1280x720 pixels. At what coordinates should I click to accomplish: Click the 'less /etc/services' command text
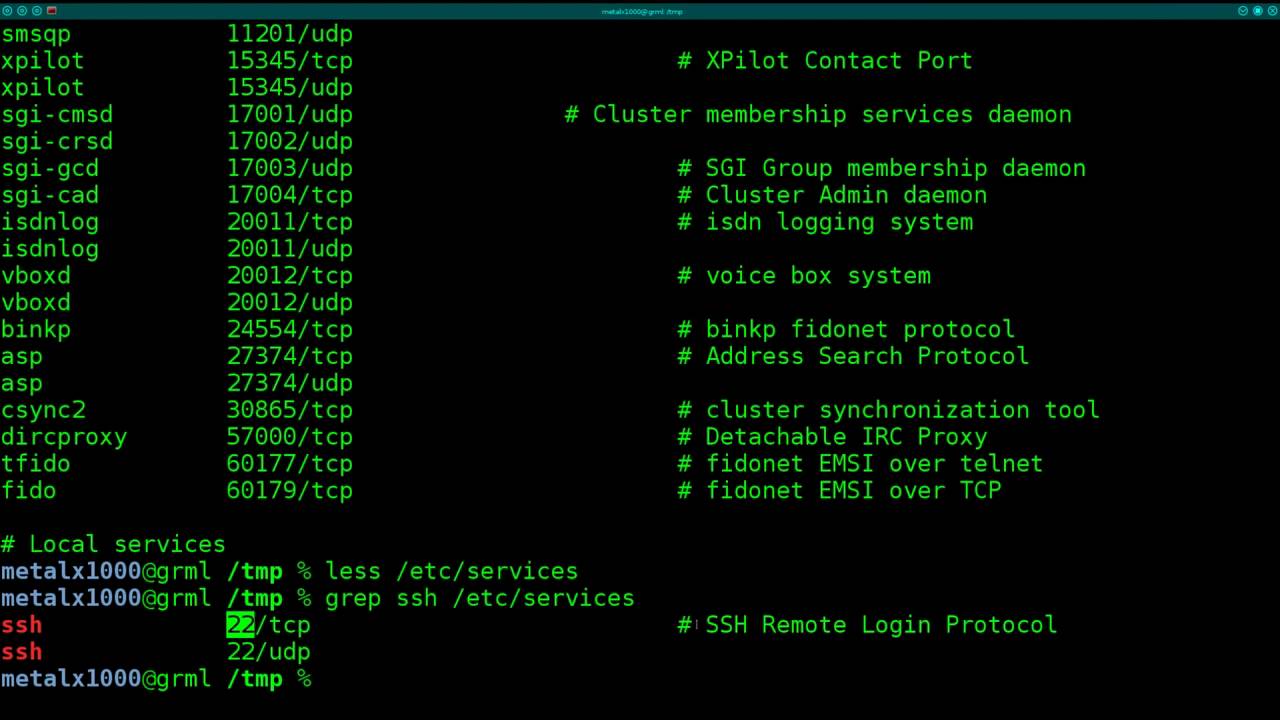point(451,571)
